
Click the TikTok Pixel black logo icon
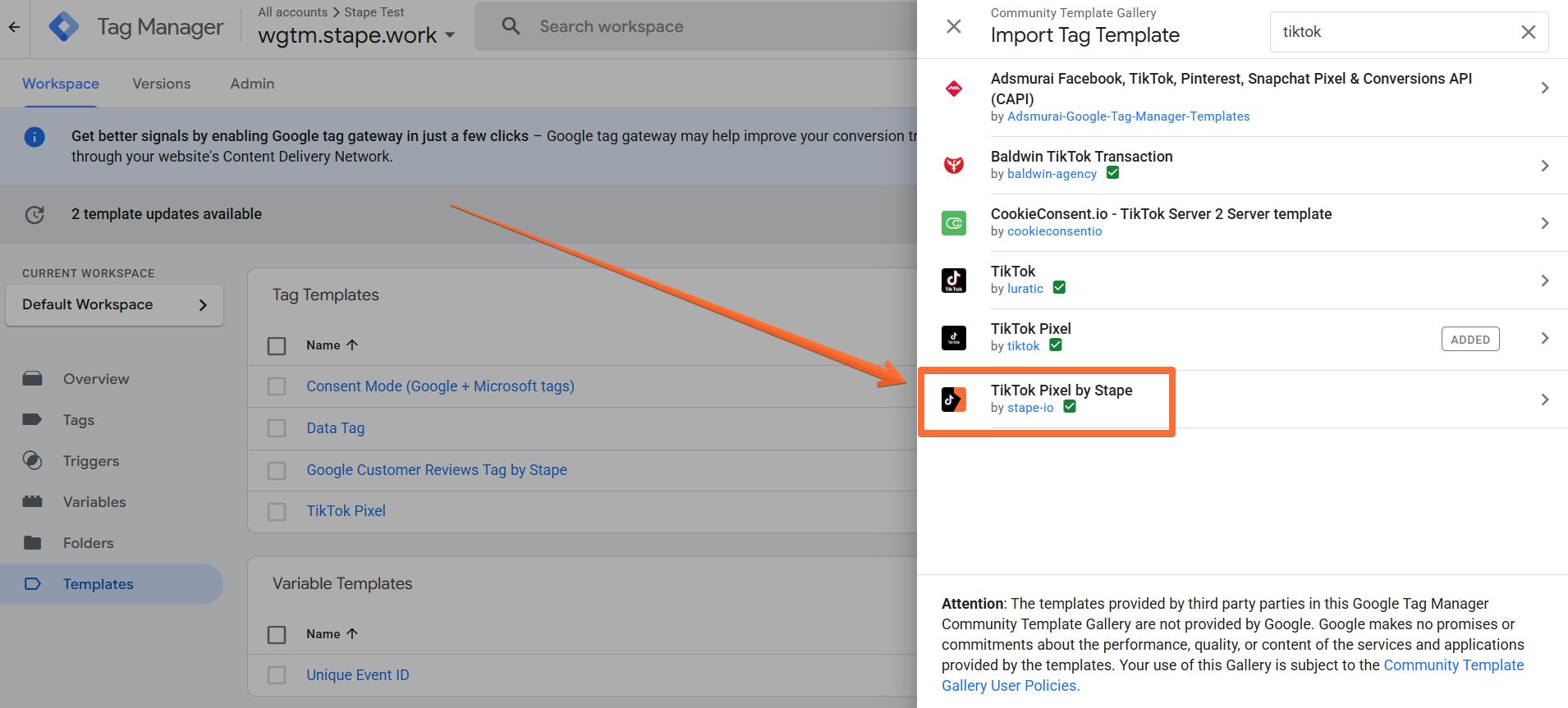[x=954, y=338]
